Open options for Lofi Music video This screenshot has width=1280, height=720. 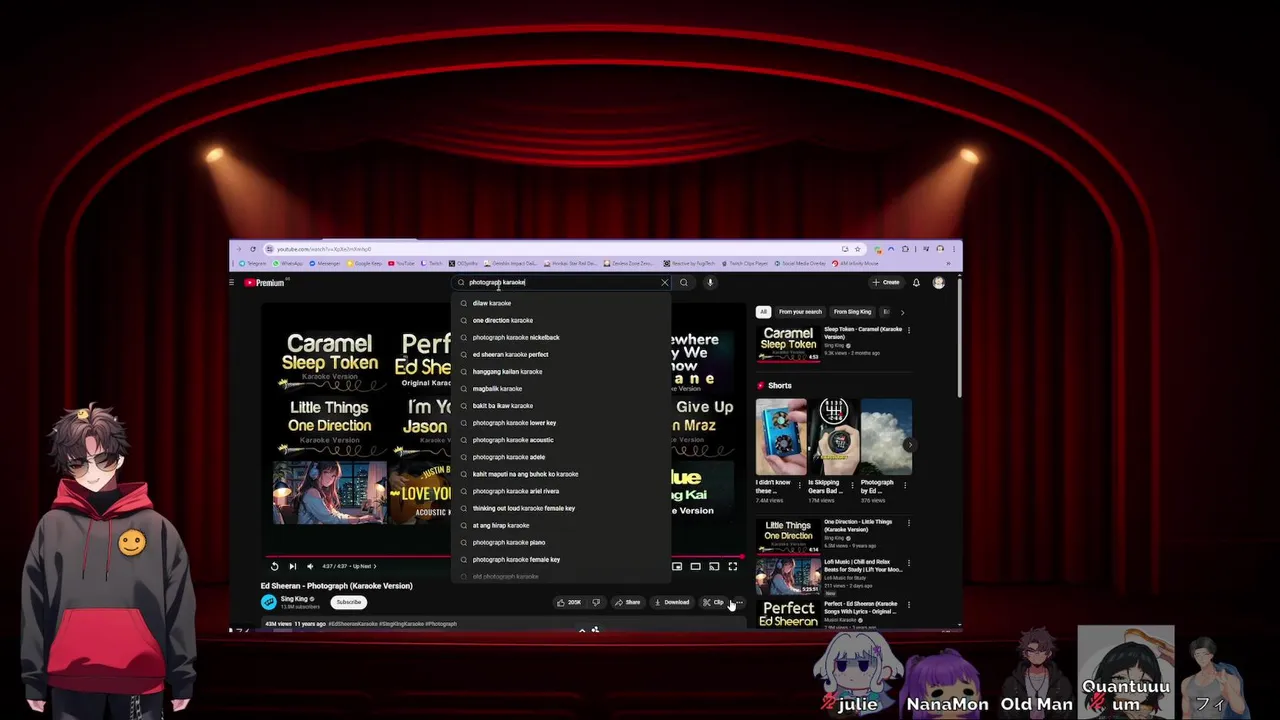(908, 563)
